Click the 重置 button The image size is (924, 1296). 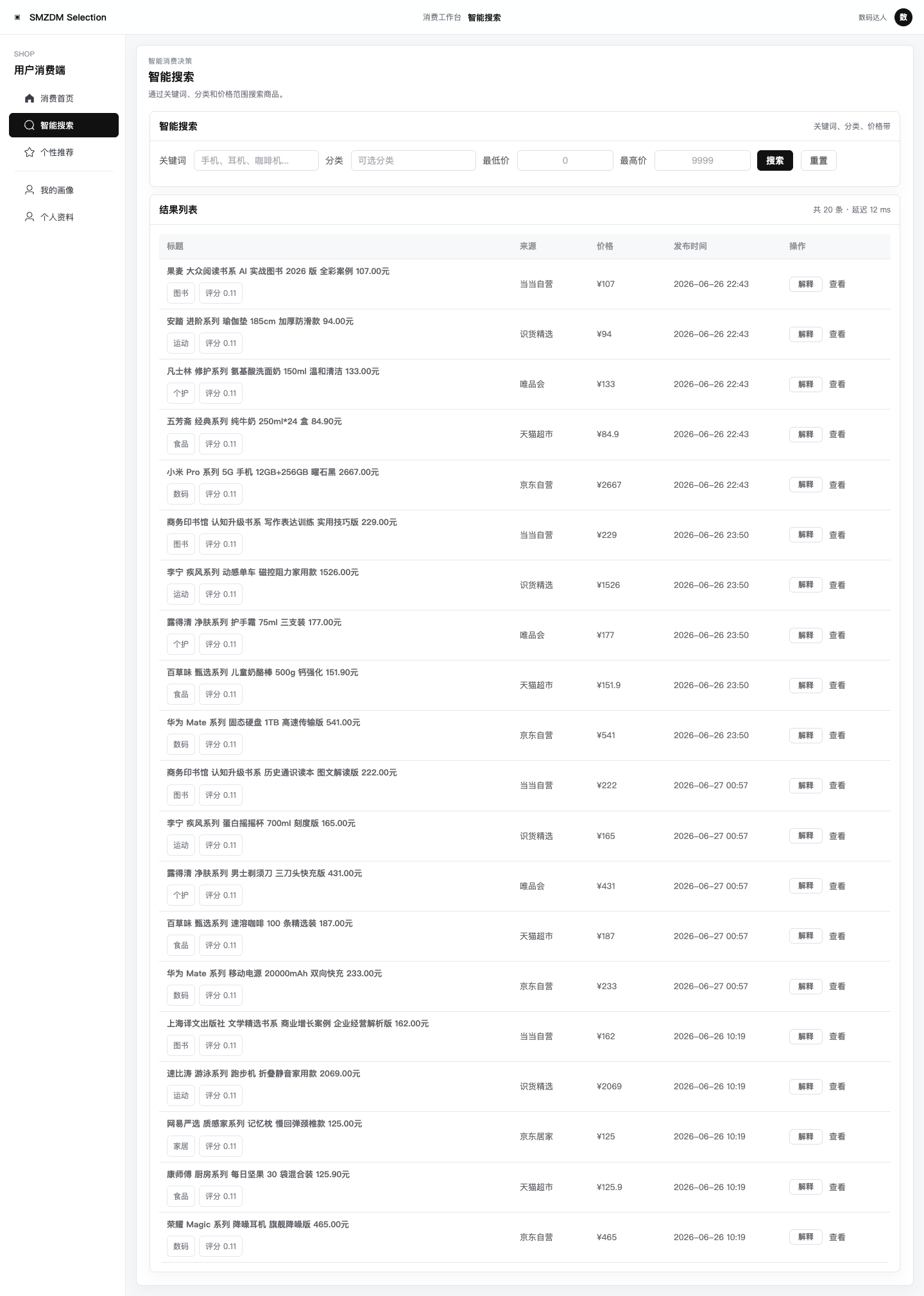pos(819,160)
